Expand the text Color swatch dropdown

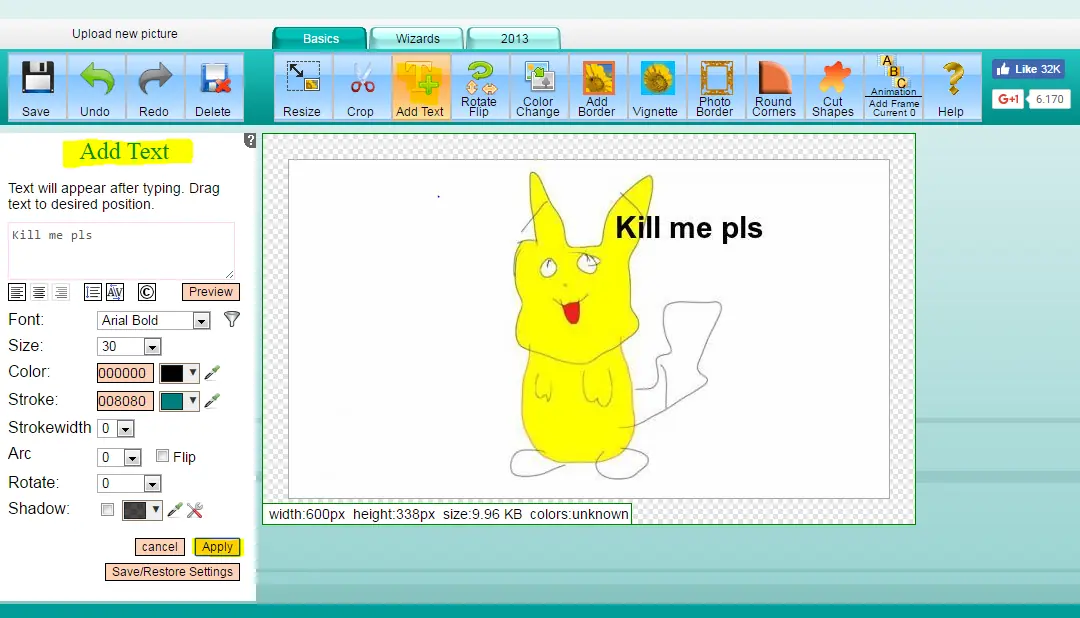pos(193,373)
